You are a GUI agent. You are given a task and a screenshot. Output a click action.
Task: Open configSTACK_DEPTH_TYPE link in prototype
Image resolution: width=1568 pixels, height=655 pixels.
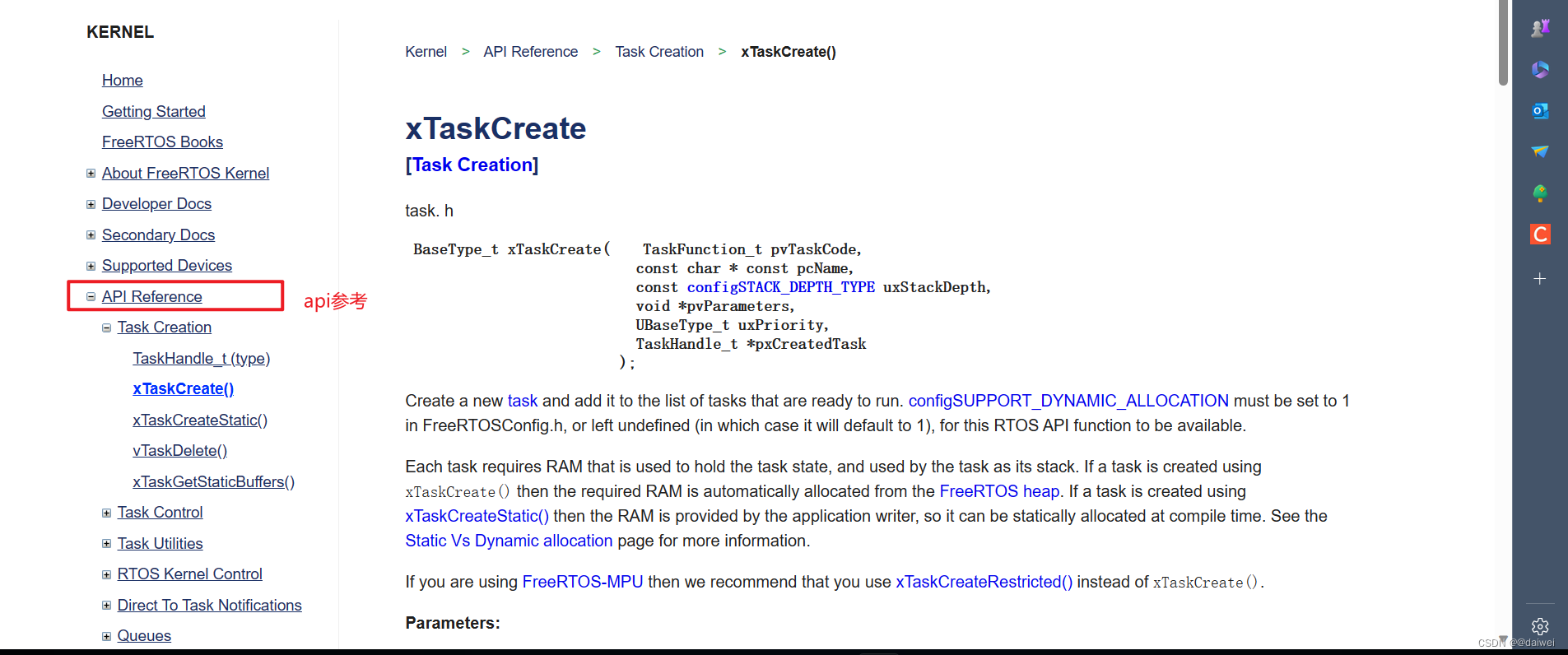[780, 287]
